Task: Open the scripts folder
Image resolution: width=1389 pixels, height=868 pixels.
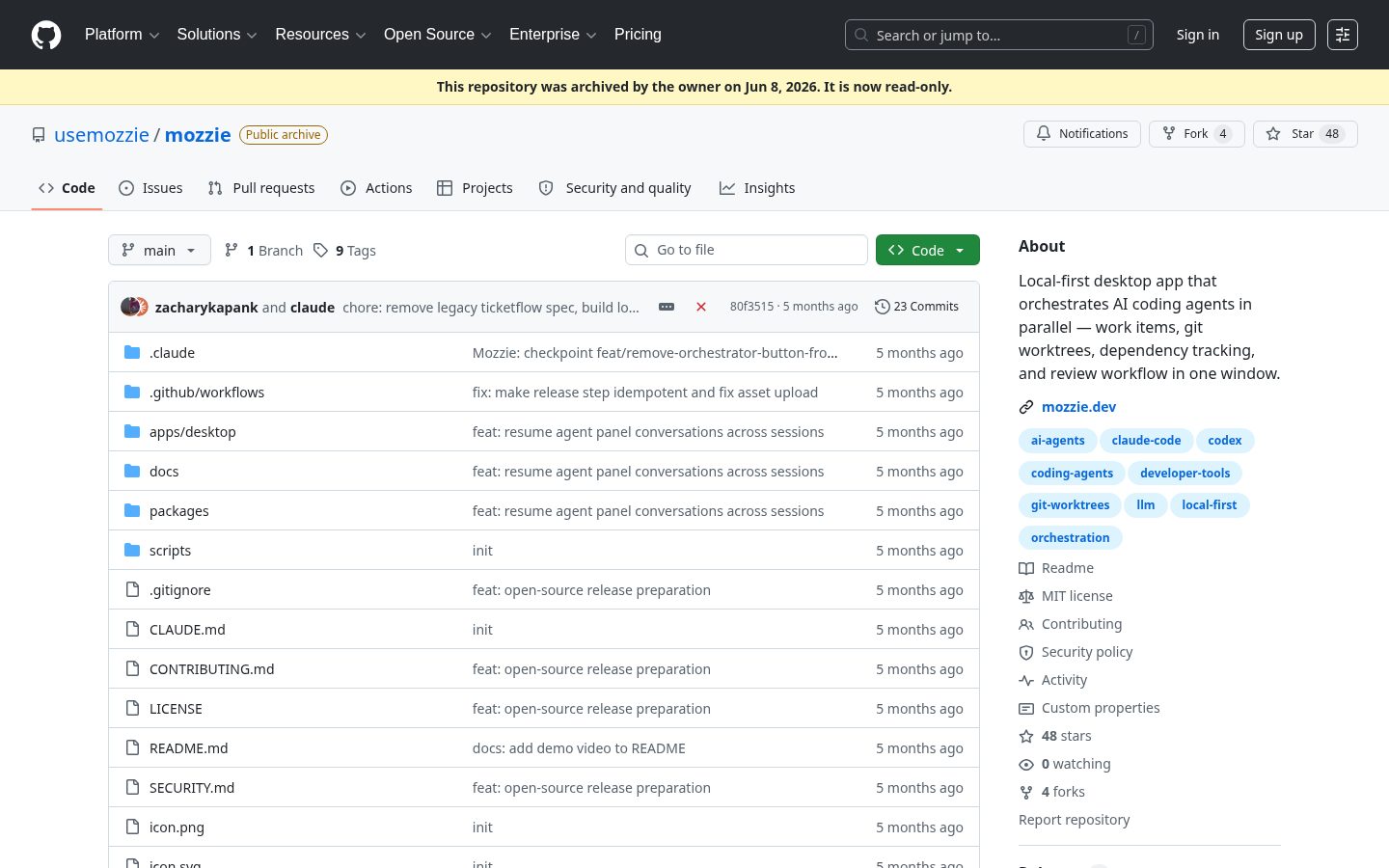Action: (170, 551)
